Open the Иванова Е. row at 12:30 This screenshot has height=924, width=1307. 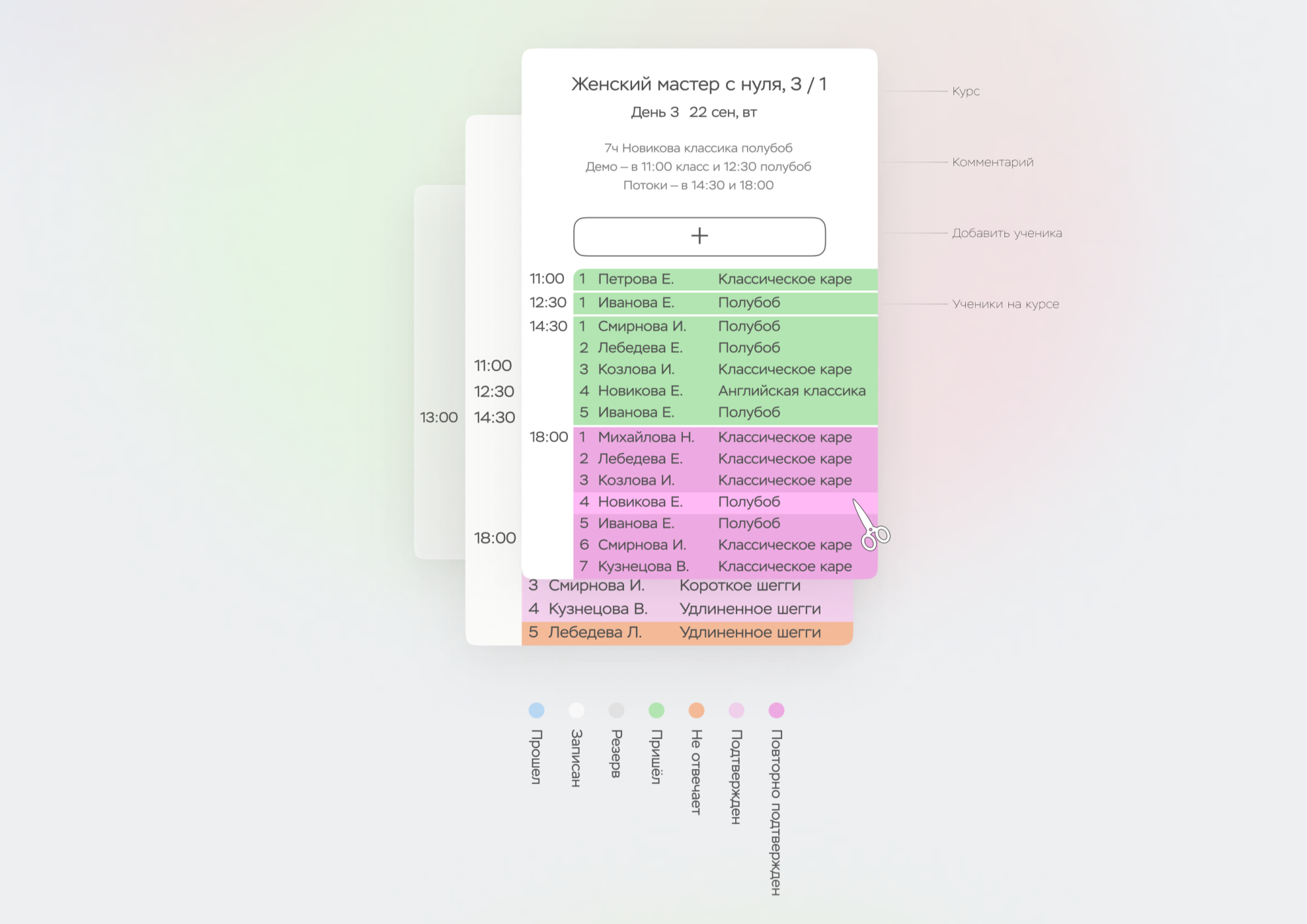(x=724, y=303)
